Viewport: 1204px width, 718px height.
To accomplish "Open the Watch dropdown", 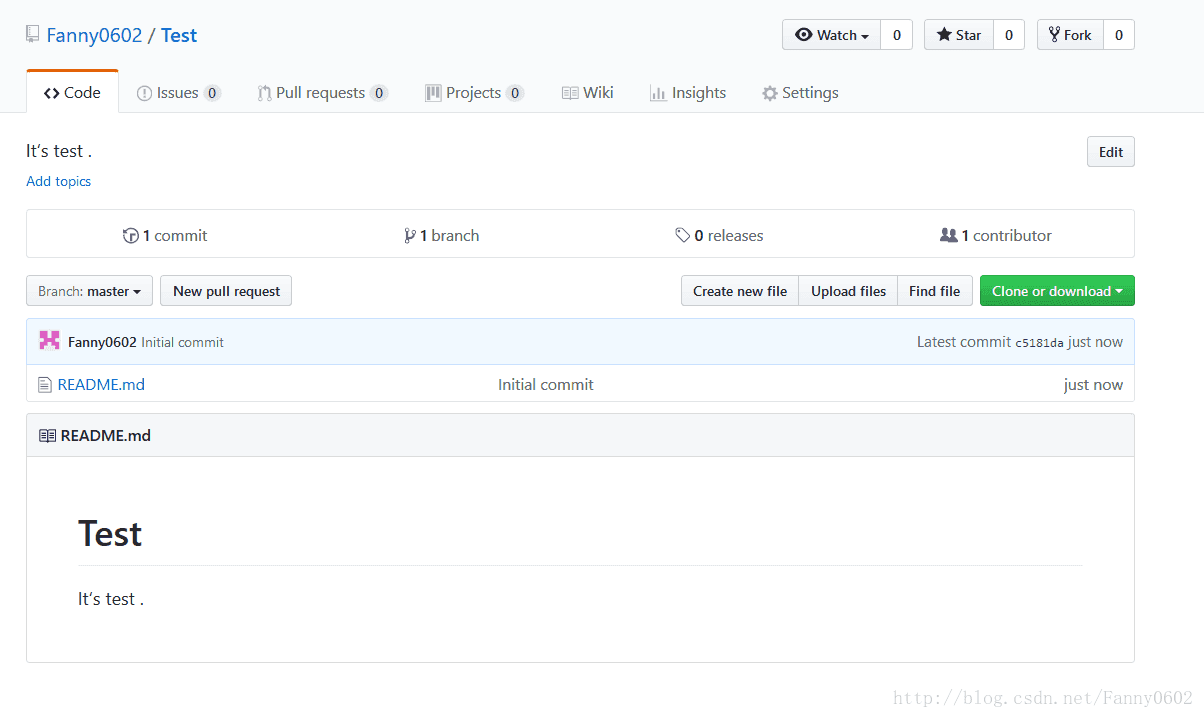I will pos(832,35).
